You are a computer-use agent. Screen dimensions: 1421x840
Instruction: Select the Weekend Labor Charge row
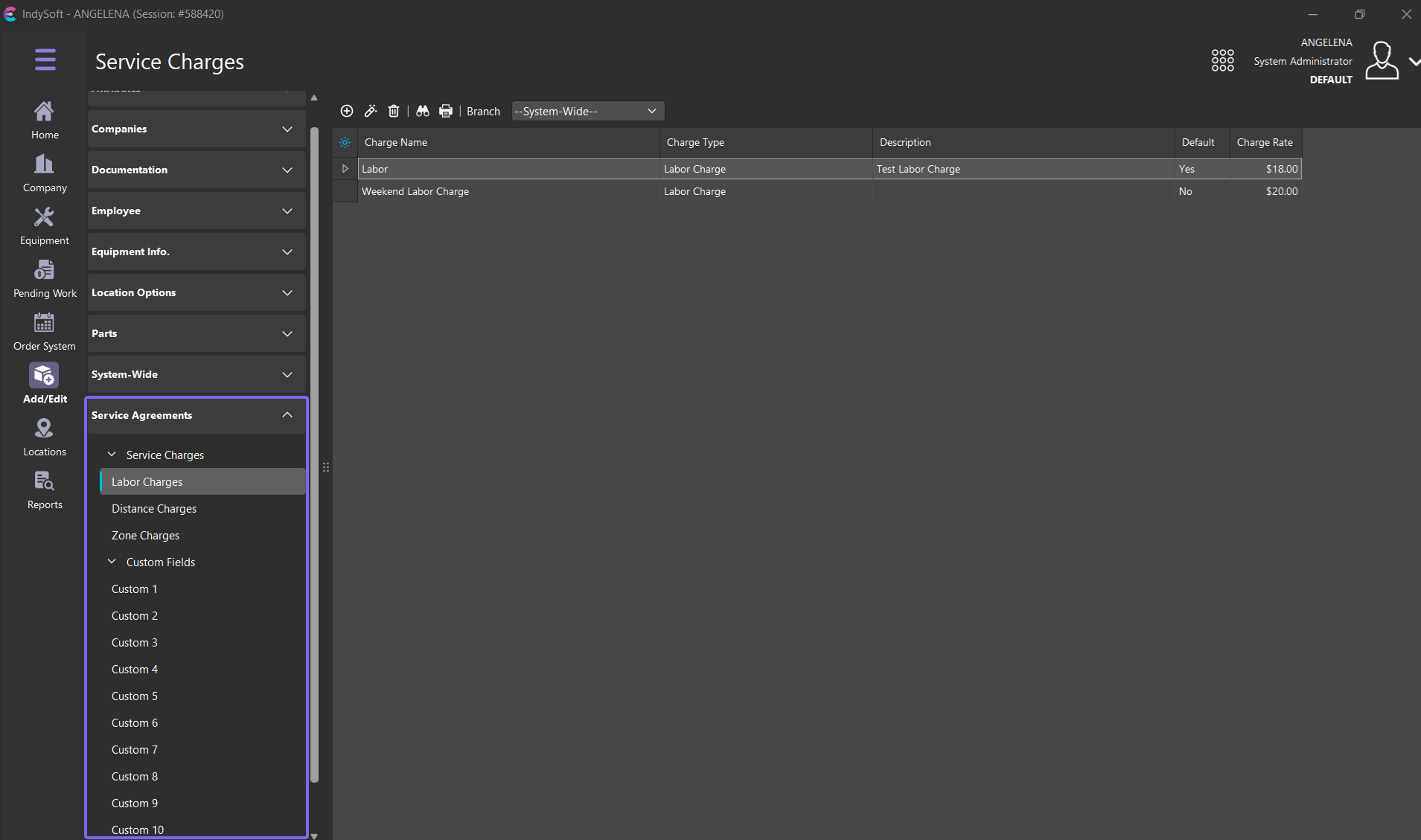[415, 191]
